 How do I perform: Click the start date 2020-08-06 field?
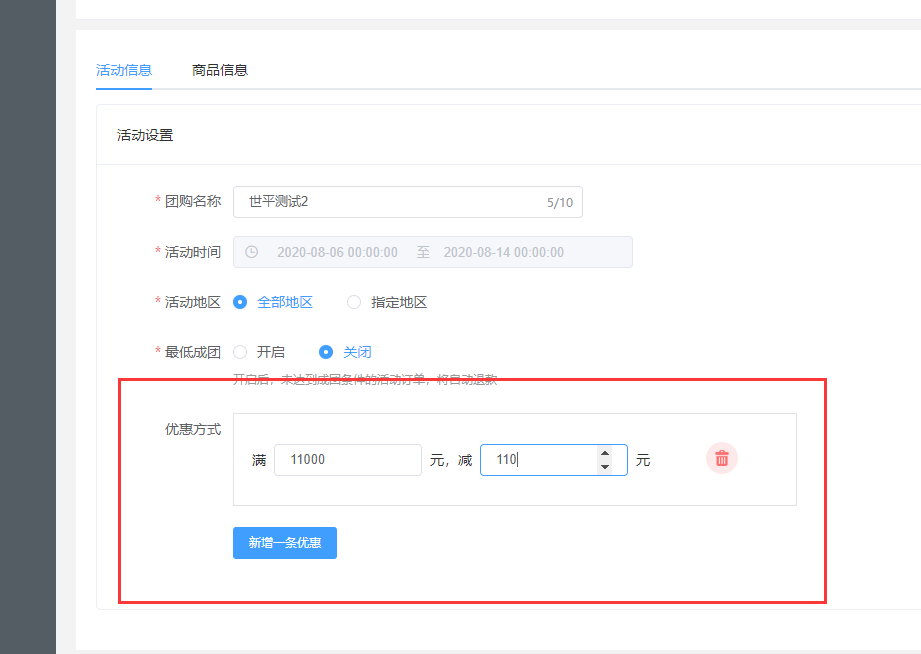tap(337, 252)
